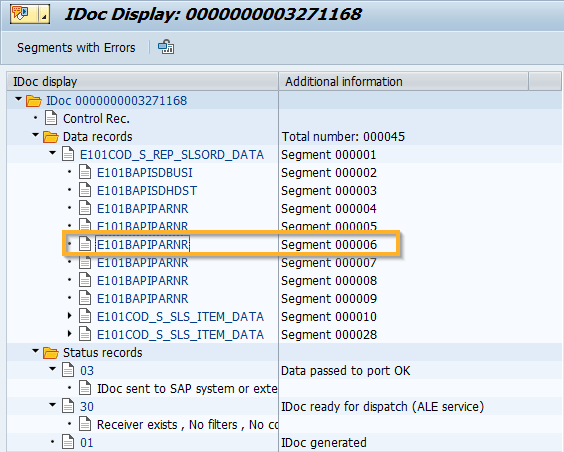Click the IDoc 0000000003271168 folder icon
Viewport: 564px width, 452px height.
[x=34, y=101]
